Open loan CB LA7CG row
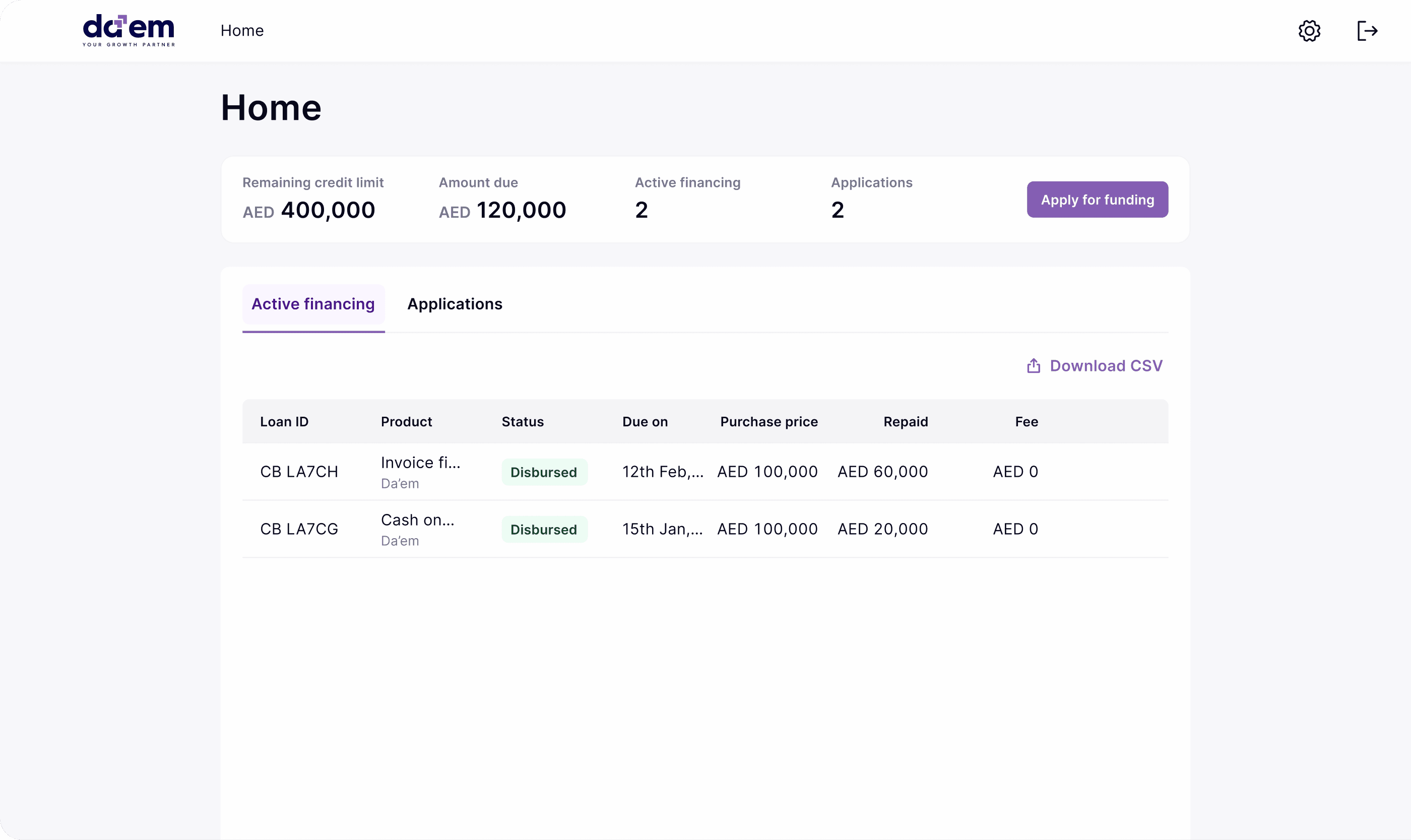Image resolution: width=1411 pixels, height=840 pixels. (x=299, y=529)
